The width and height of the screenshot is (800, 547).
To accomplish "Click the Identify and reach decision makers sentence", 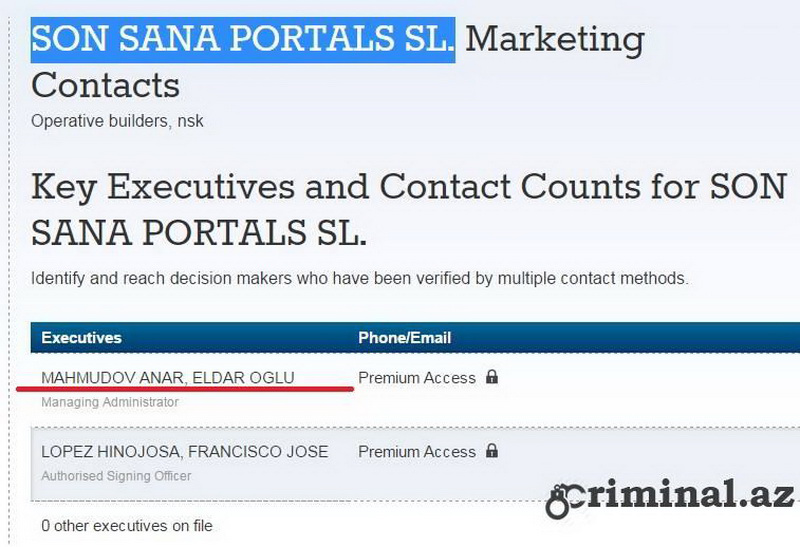I will point(360,279).
